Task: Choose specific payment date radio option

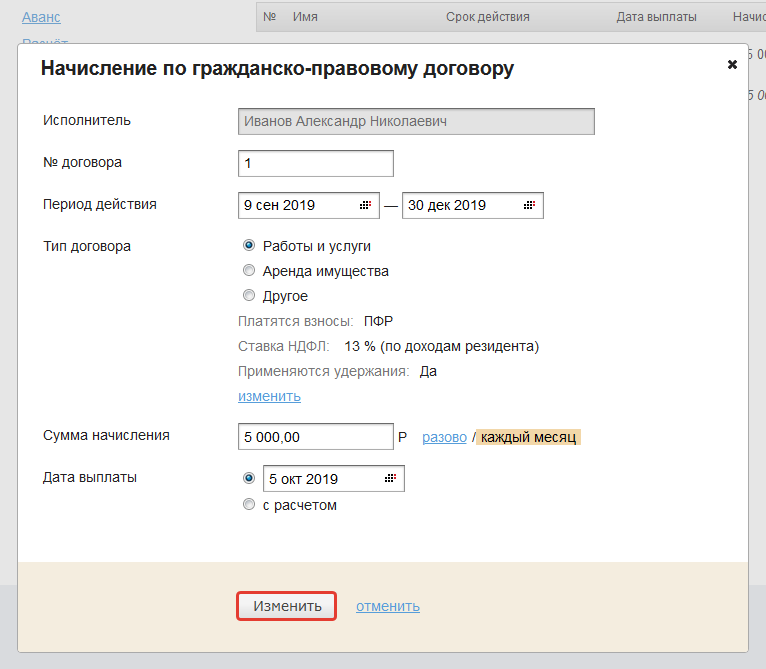Action: tap(249, 478)
